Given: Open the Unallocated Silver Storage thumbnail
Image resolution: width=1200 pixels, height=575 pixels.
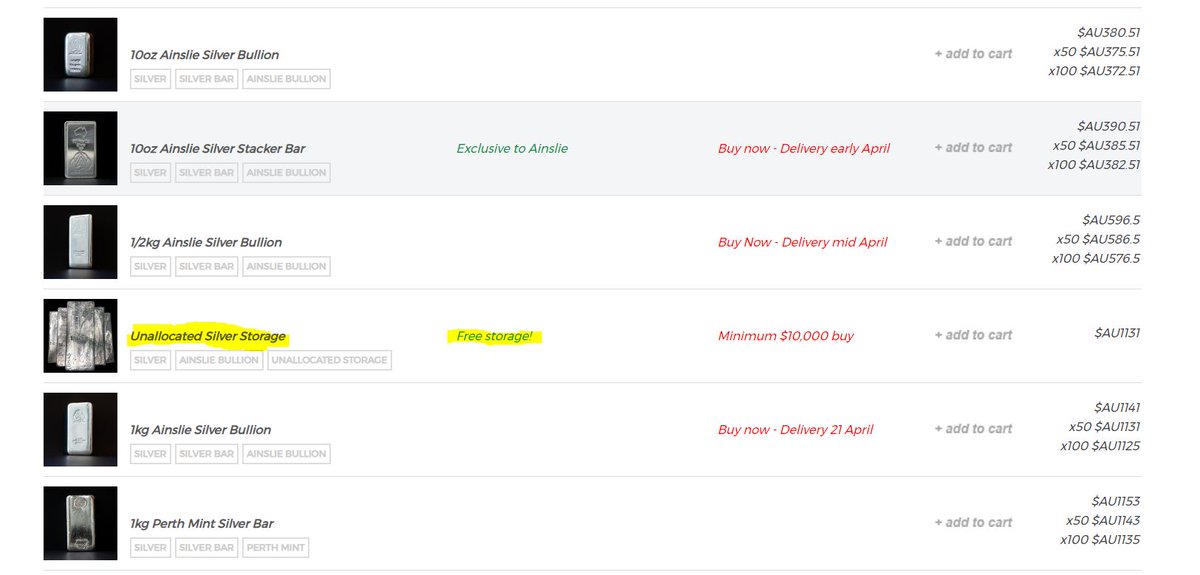Looking at the screenshot, I should point(80,336).
